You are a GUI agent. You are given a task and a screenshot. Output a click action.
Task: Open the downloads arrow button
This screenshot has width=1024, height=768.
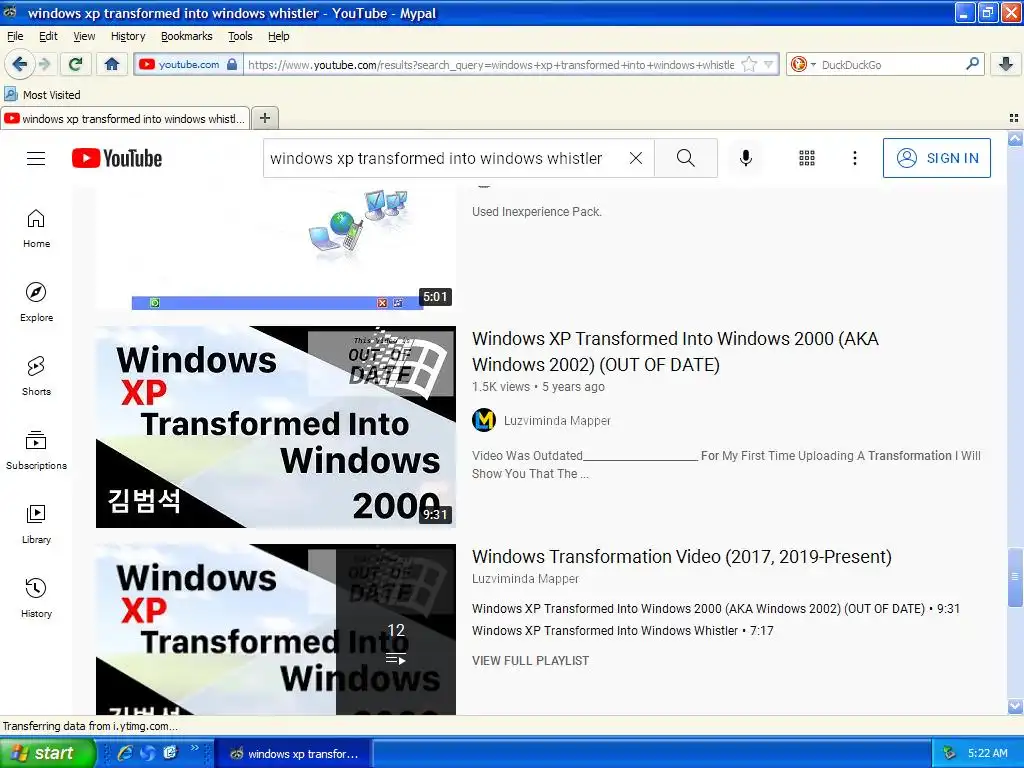click(1006, 64)
